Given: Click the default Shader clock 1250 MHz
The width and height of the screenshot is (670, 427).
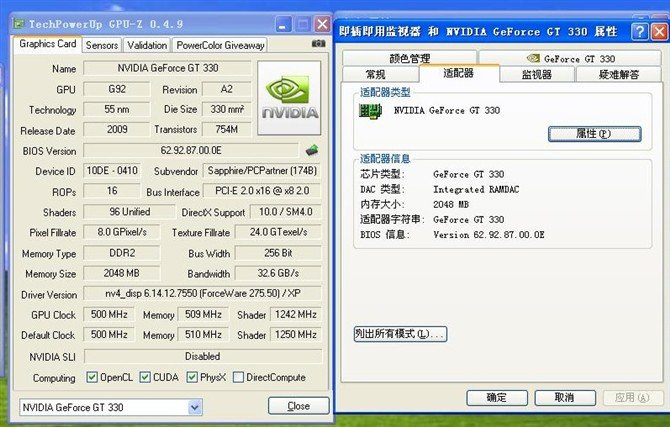Looking at the screenshot, I should [x=296, y=334].
